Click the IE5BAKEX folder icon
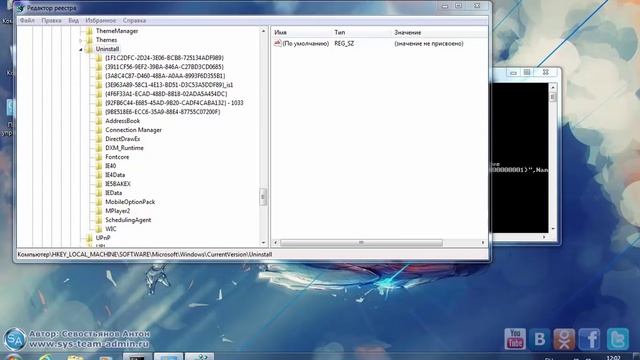This screenshot has height=360, width=640. point(99,184)
